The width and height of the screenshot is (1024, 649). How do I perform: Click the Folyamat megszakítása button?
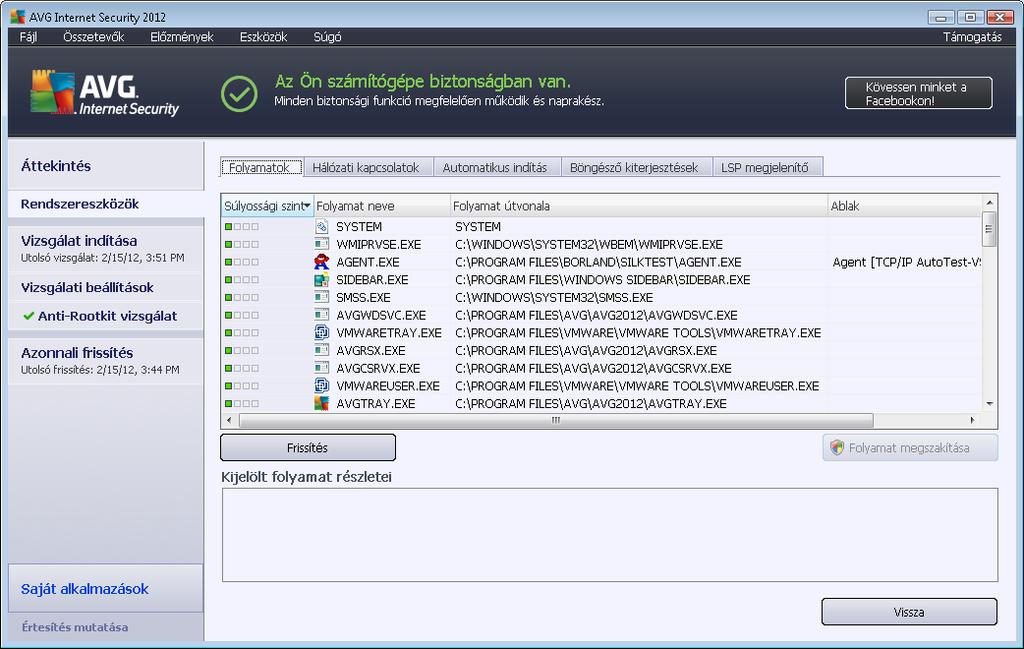[910, 448]
